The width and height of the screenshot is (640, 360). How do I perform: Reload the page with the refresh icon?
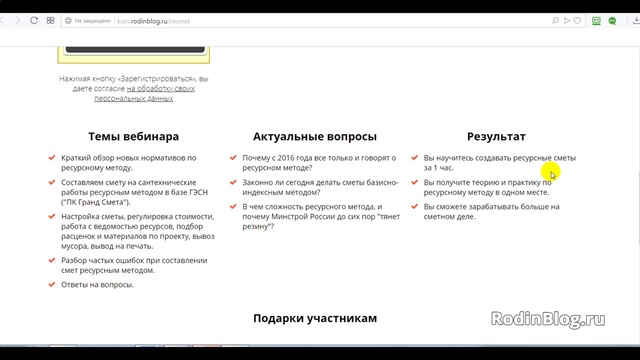(x=34, y=20)
